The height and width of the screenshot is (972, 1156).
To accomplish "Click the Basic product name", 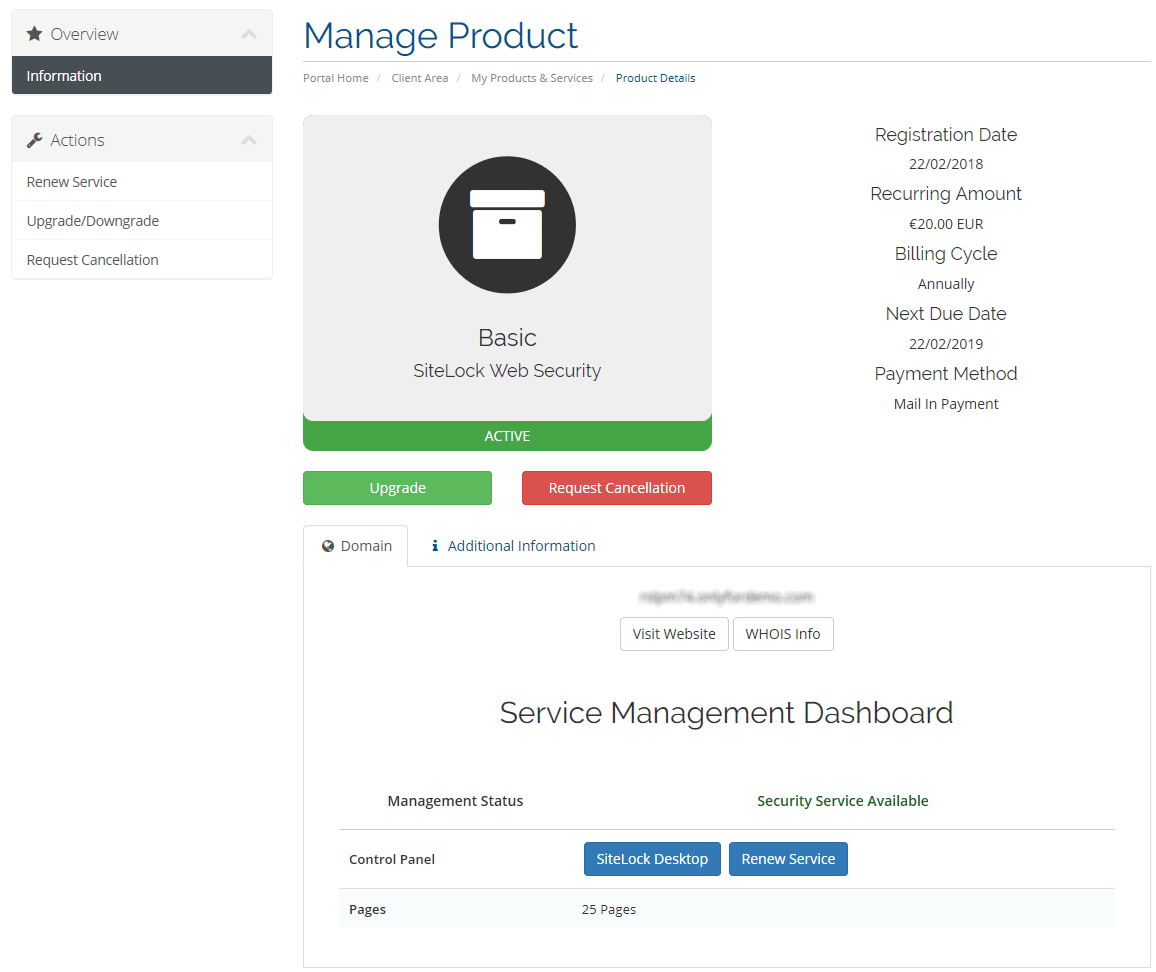I will 507,338.
